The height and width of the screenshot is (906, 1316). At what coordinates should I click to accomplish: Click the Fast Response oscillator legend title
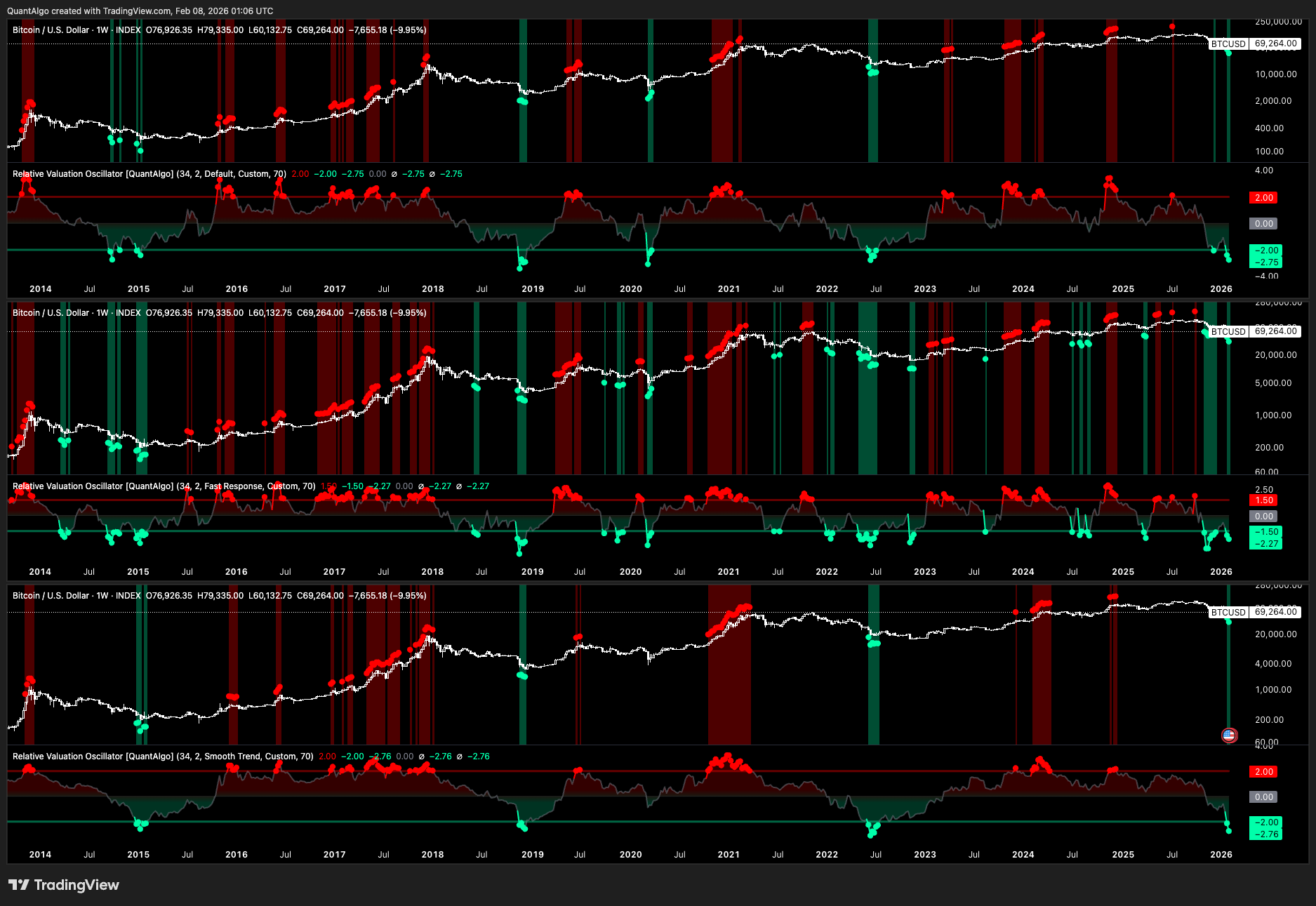164,486
